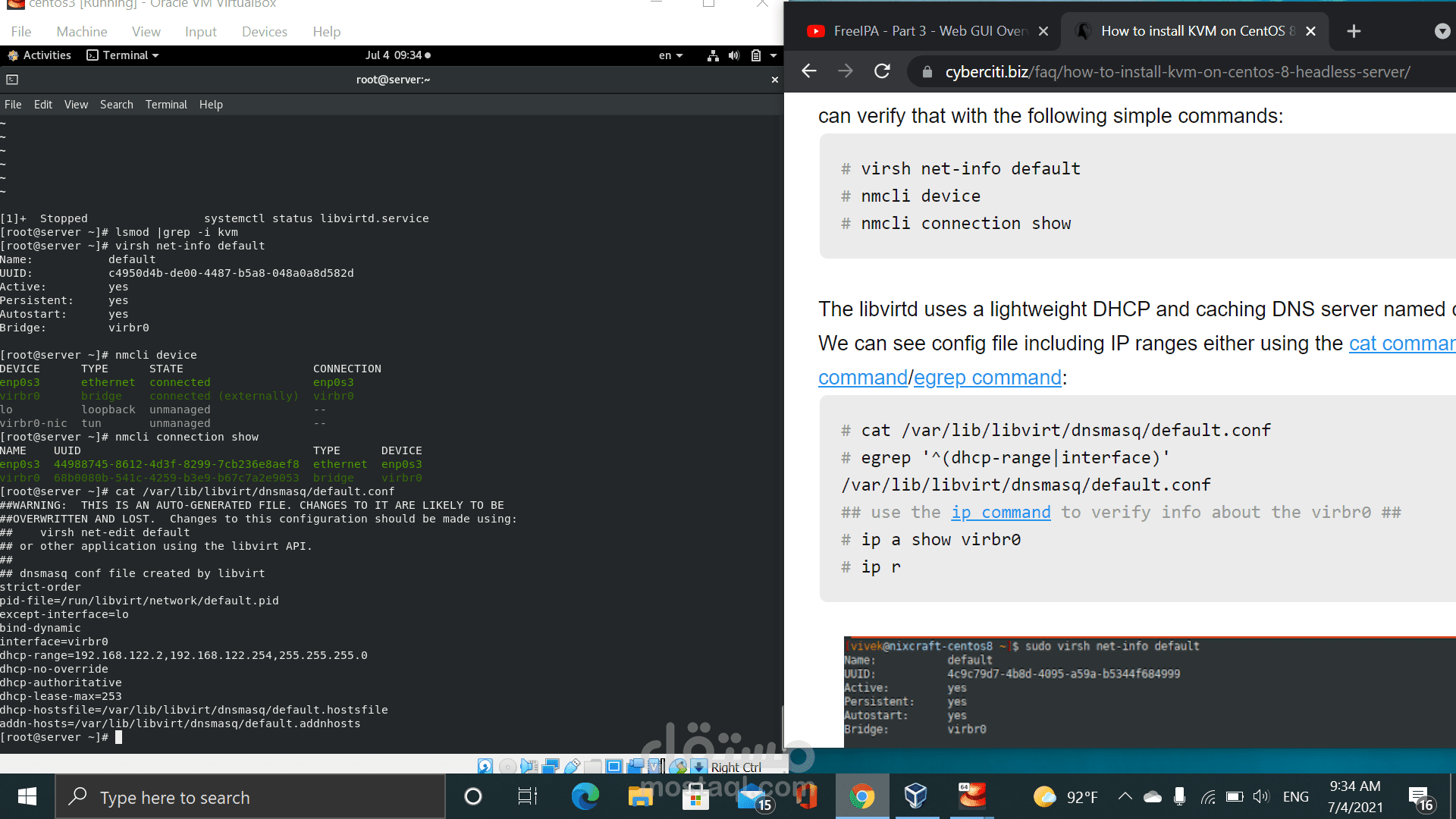Click the GNOME volume icon in top bar
The image size is (1456, 819).
(x=734, y=55)
